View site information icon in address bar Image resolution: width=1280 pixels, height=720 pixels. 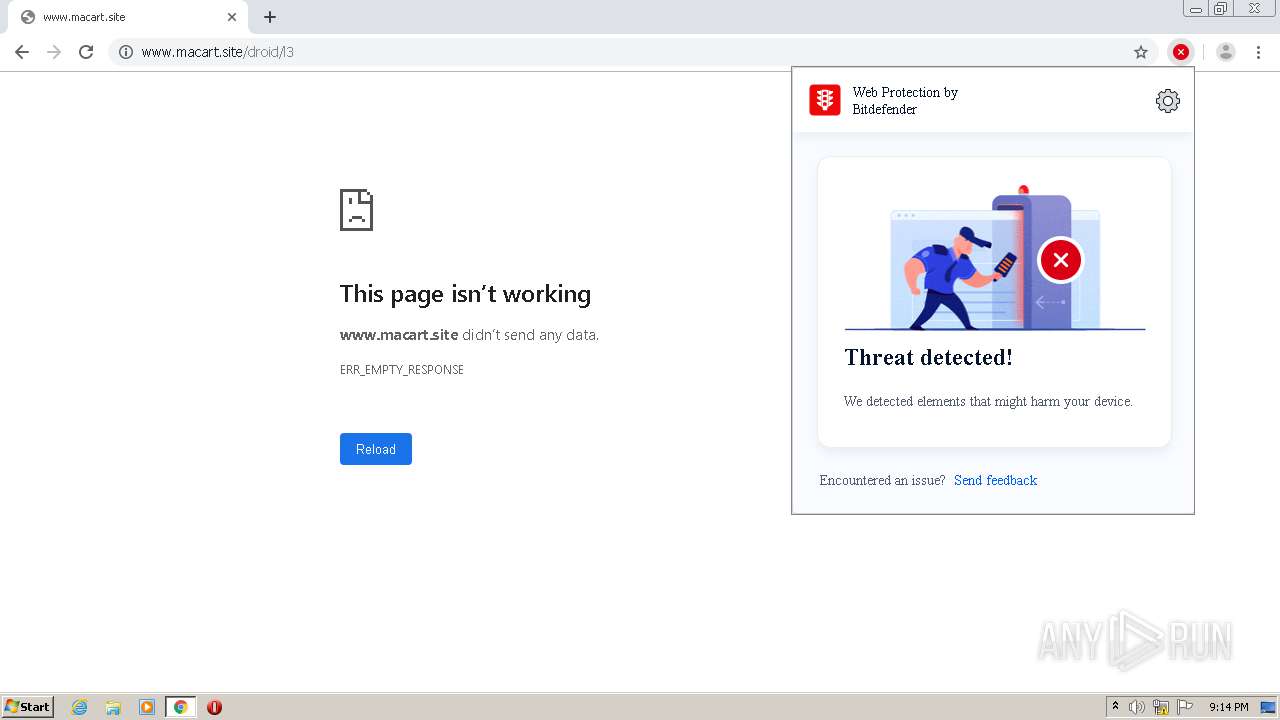tap(126, 52)
